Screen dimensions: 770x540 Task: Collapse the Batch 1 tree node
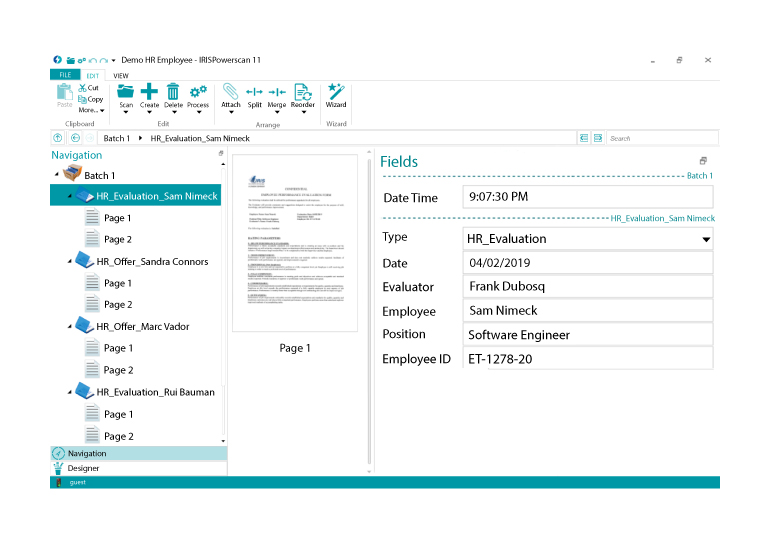click(57, 176)
